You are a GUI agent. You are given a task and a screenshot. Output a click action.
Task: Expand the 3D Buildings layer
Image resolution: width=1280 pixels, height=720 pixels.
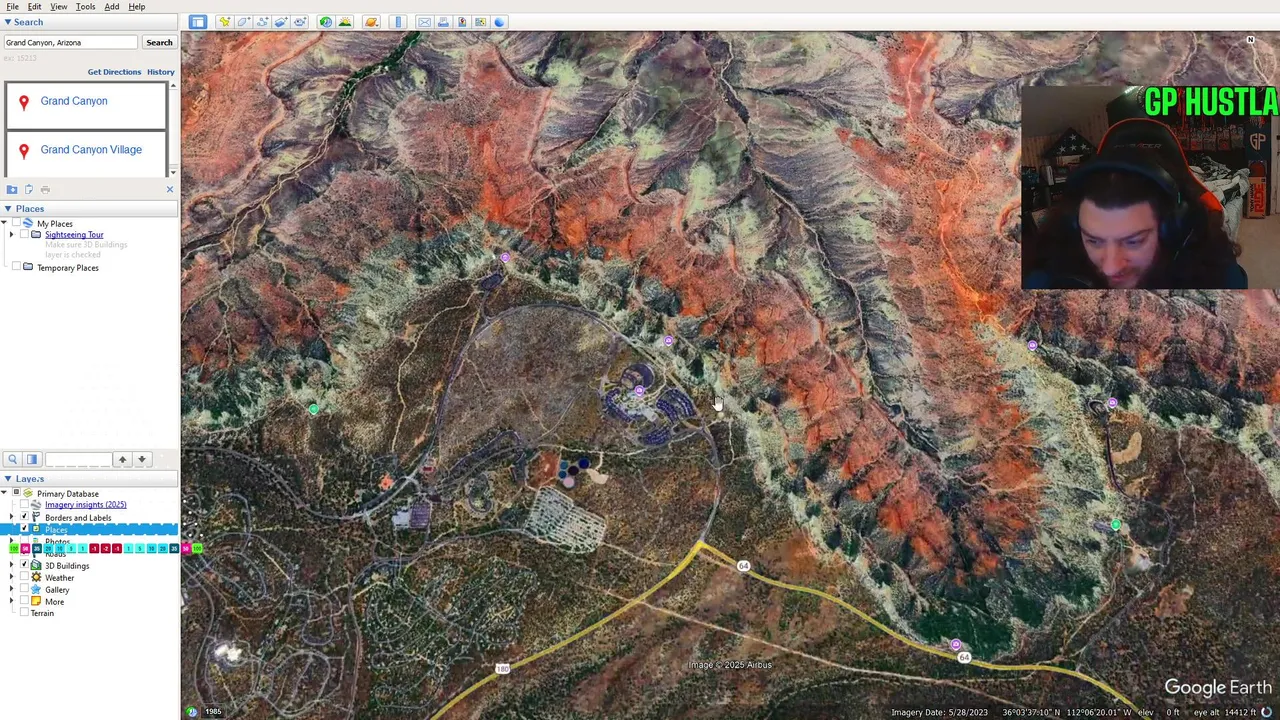(x=12, y=565)
